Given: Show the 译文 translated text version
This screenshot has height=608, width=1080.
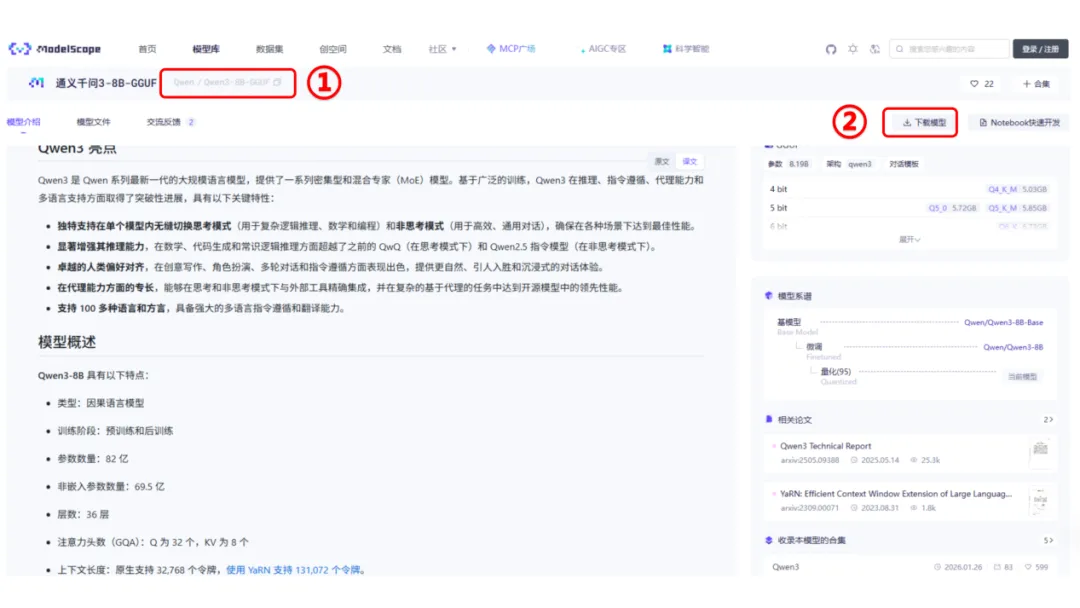Looking at the screenshot, I should coord(689,161).
